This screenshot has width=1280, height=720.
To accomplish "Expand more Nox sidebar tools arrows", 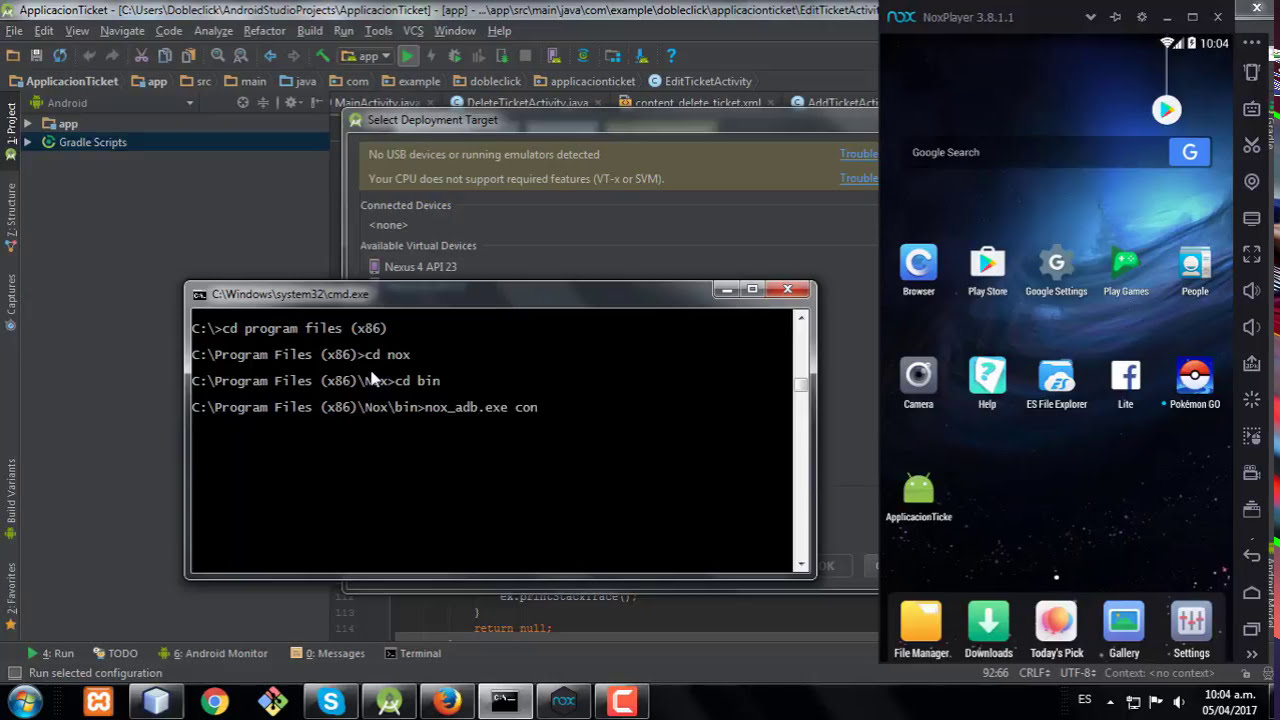I will 1252,653.
